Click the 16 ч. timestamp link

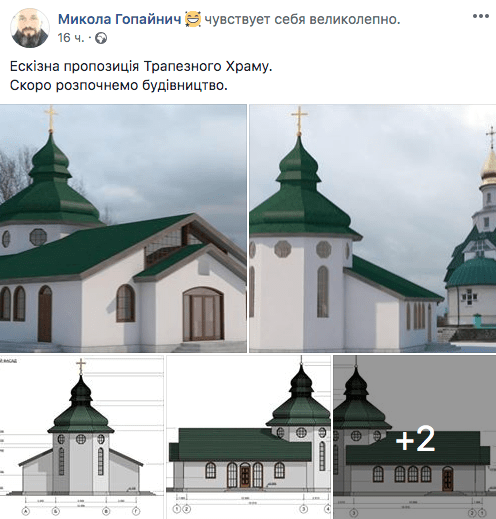[71, 38]
